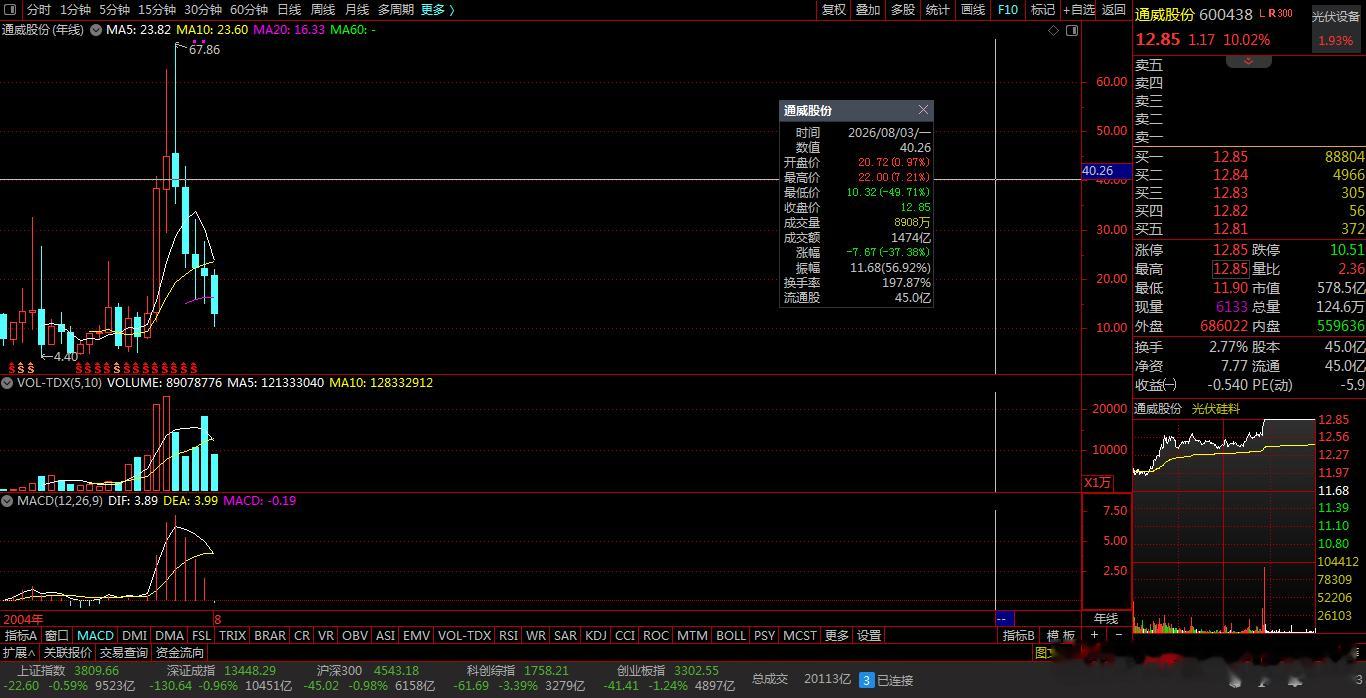Open the 资金流向 tab
The height and width of the screenshot is (698, 1366).
[x=180, y=652]
